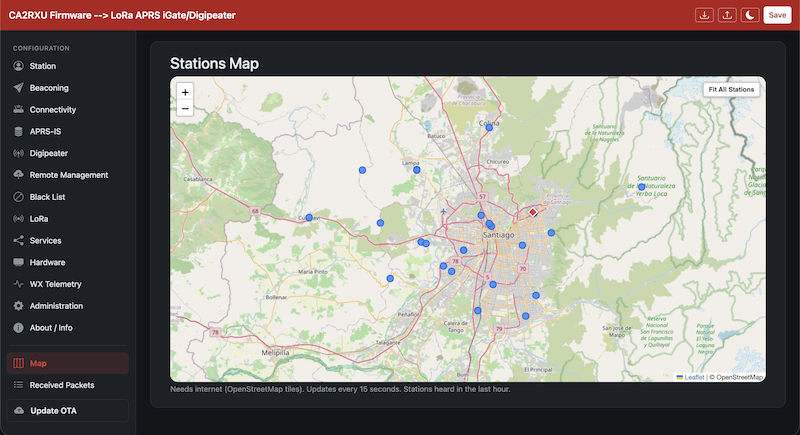This screenshot has width=800, height=435.
Task: Toggle dark mode moon icon
Action: coord(749,15)
